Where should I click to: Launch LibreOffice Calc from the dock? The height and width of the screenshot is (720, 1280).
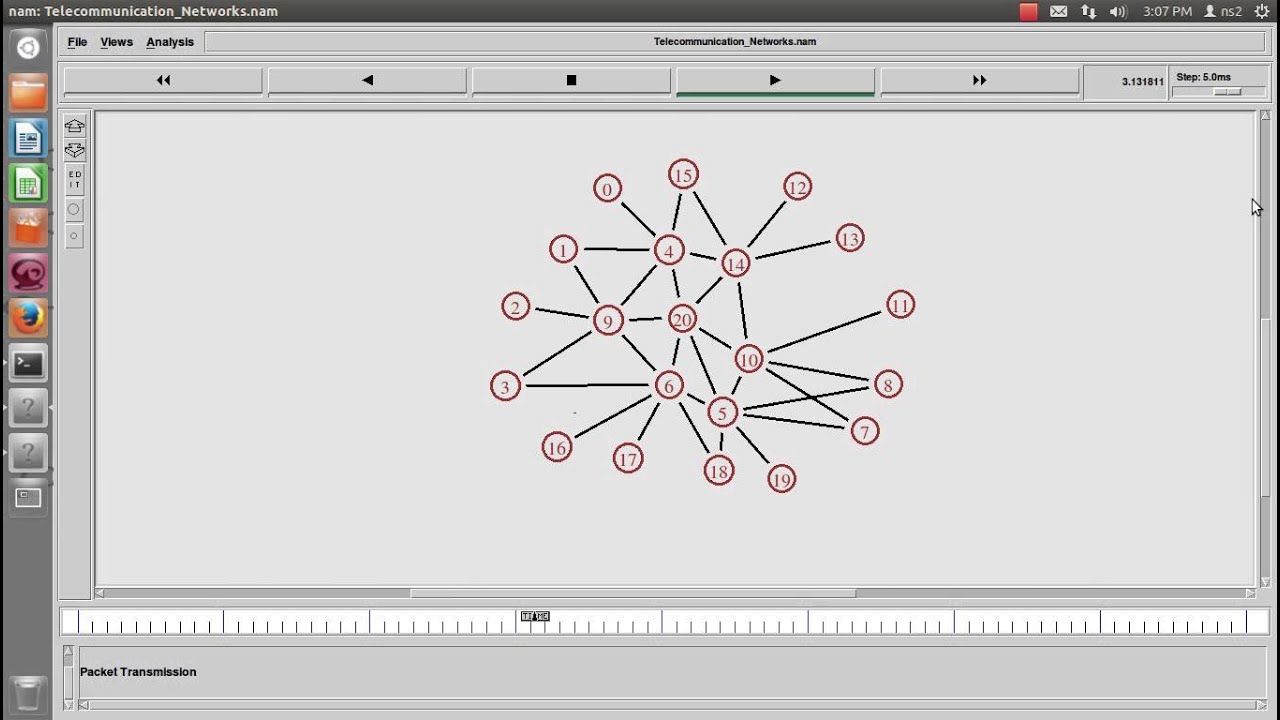pyautogui.click(x=28, y=184)
